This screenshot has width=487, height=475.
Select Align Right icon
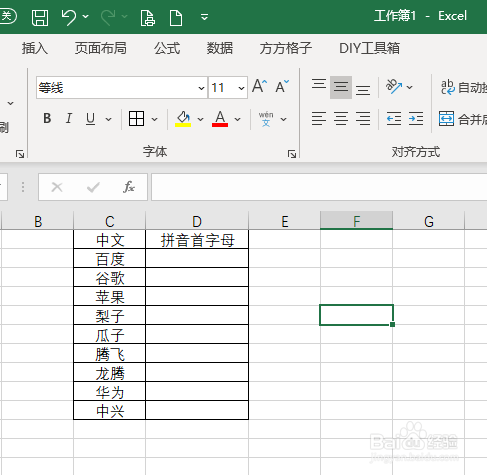click(x=363, y=118)
